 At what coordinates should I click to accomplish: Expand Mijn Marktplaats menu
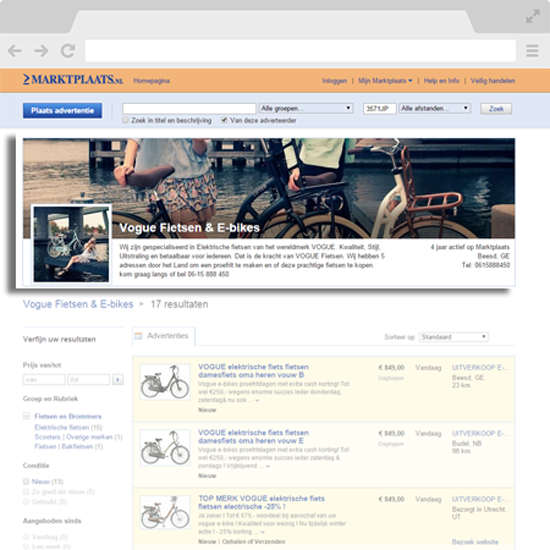click(385, 81)
